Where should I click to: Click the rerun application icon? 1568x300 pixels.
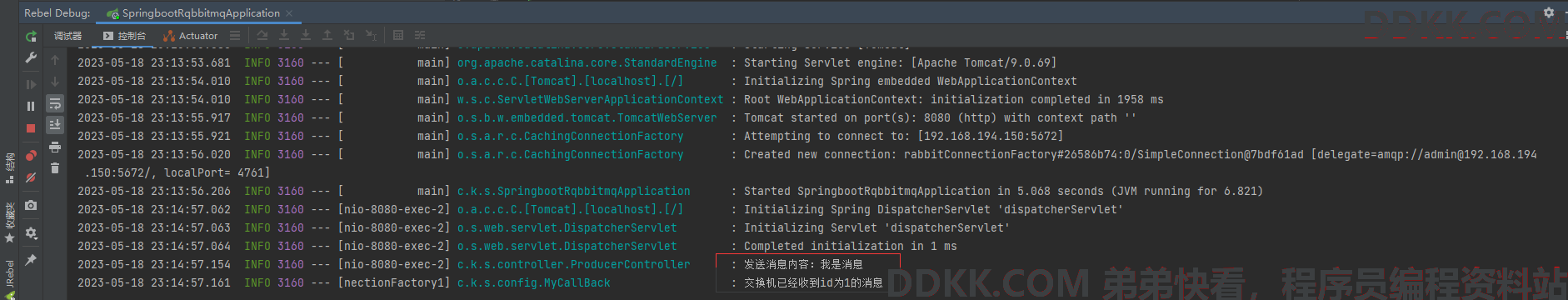pos(31,36)
